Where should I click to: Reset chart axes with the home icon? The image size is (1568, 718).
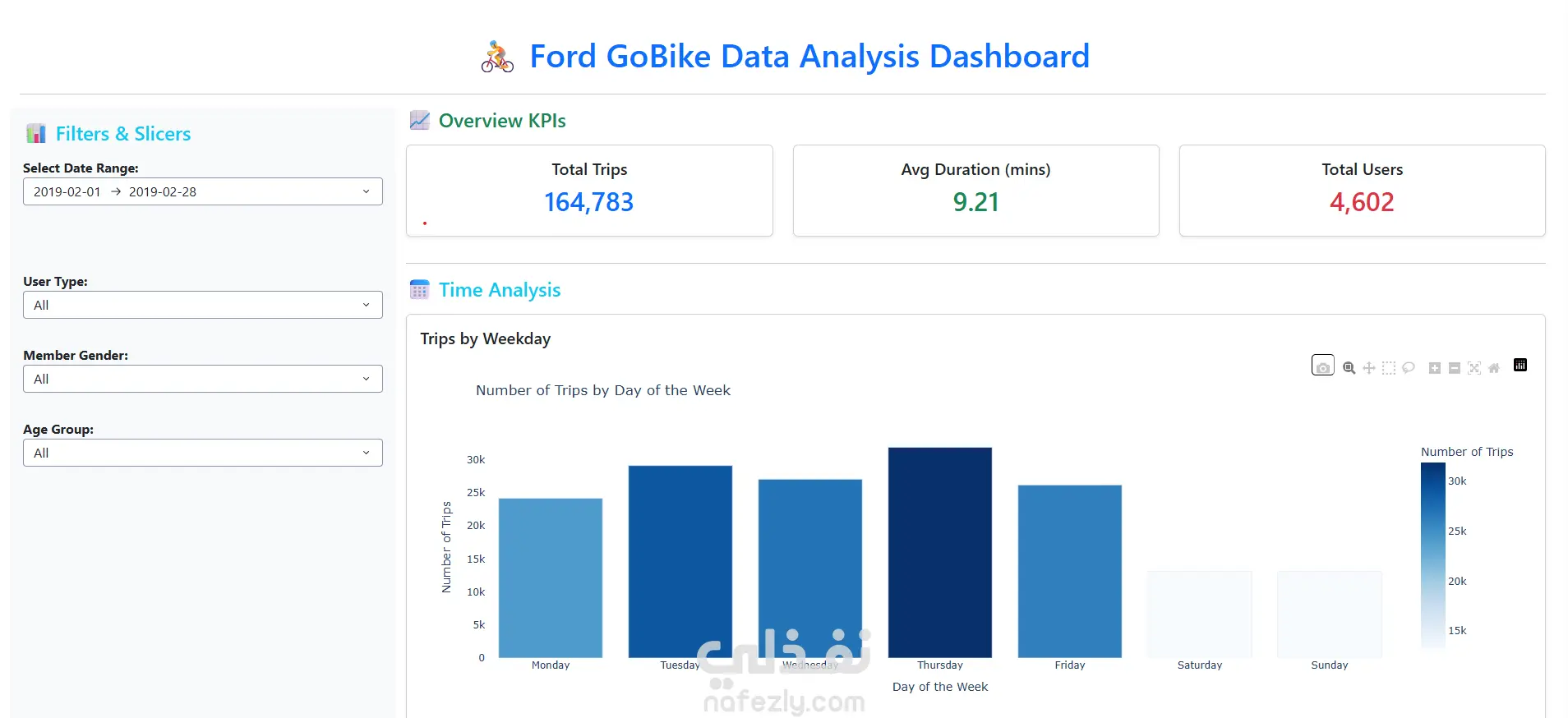1493,368
